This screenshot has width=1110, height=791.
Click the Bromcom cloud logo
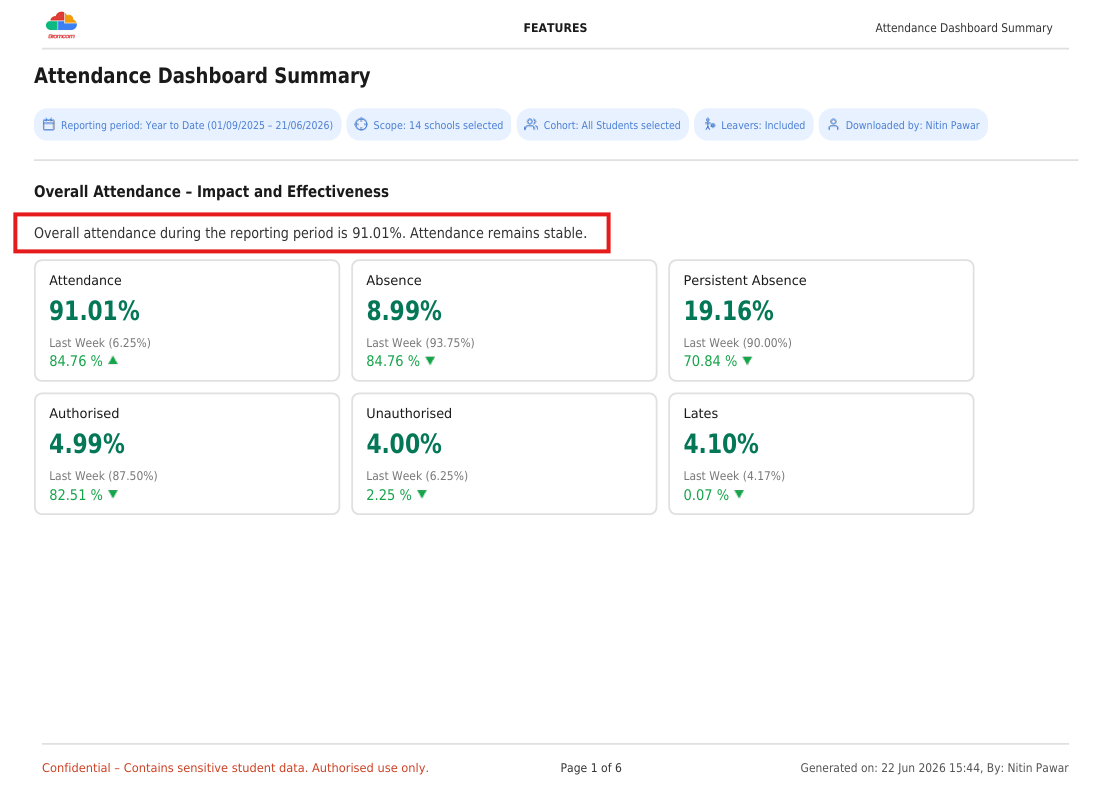point(62,25)
